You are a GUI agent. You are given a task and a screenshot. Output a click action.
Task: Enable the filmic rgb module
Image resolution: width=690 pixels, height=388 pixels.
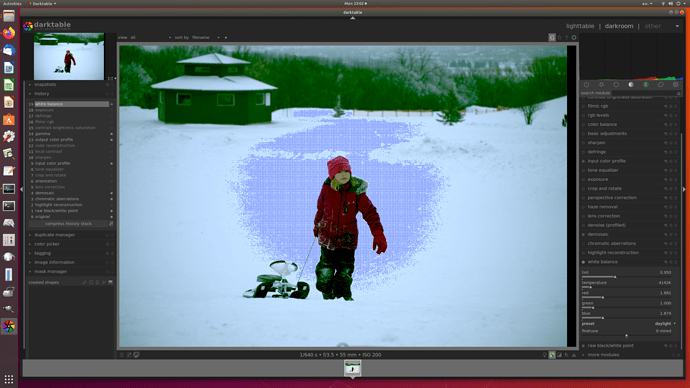[x=584, y=106]
